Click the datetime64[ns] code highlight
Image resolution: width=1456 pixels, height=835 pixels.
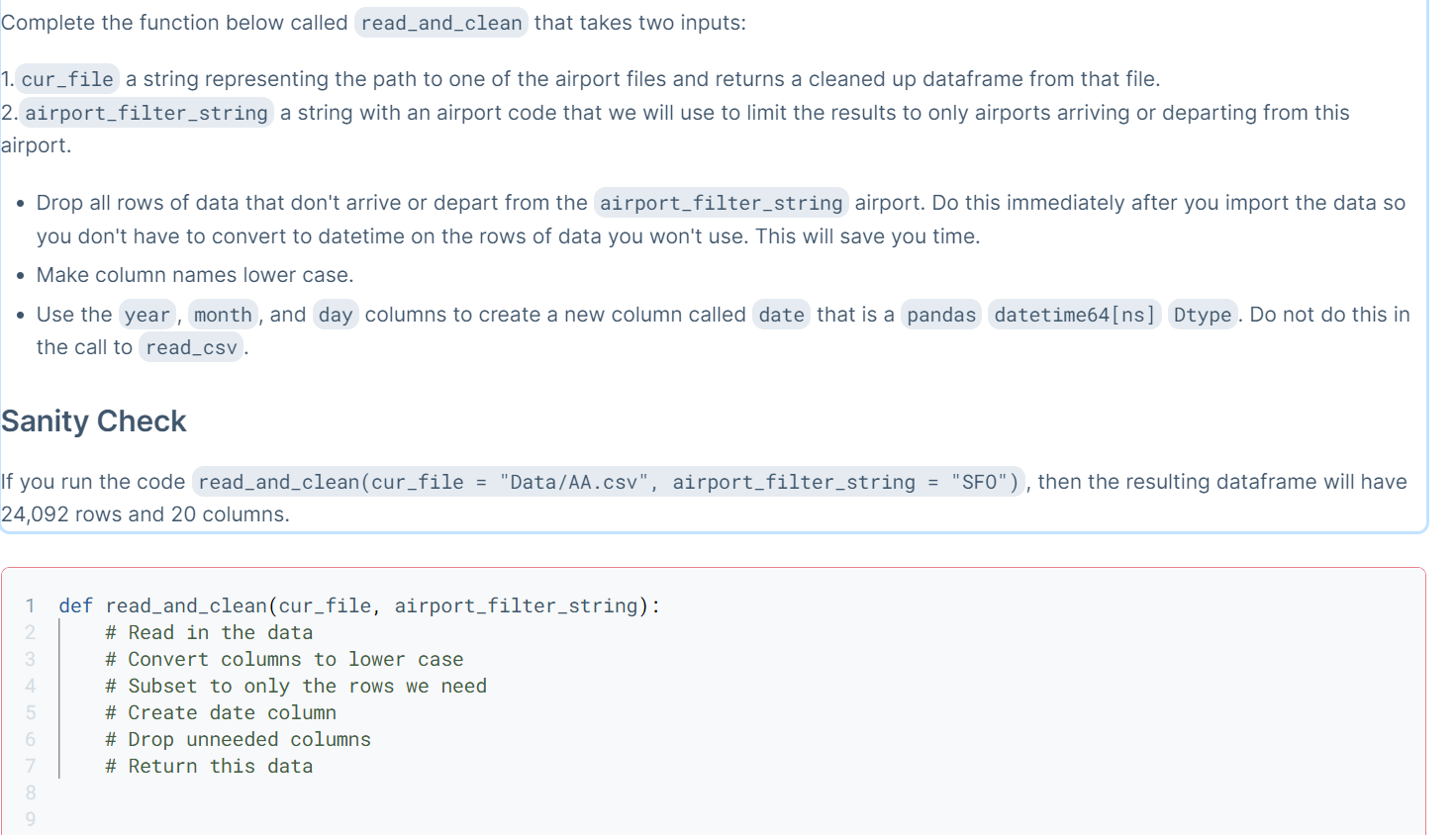pyautogui.click(x=1074, y=315)
